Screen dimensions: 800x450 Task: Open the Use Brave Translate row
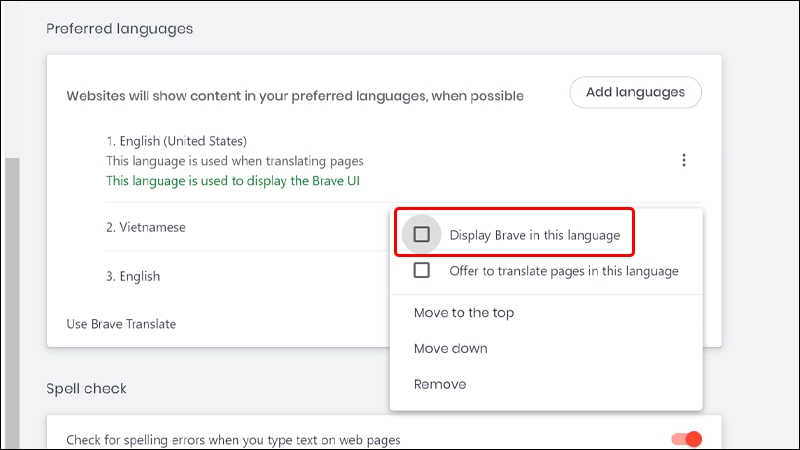[x=121, y=324]
